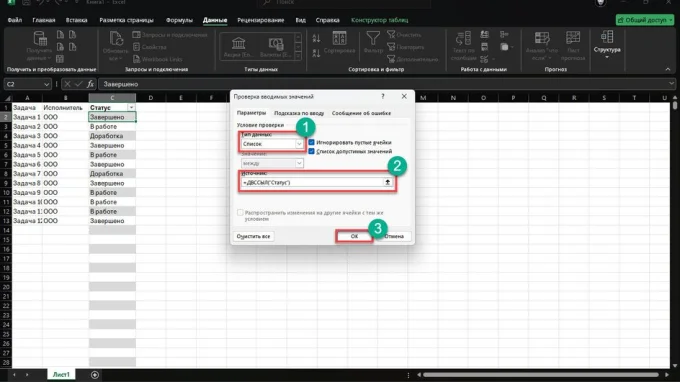The image size is (680, 382).
Task: Switch to the Формулы ribbon tab
Action: tap(179, 20)
